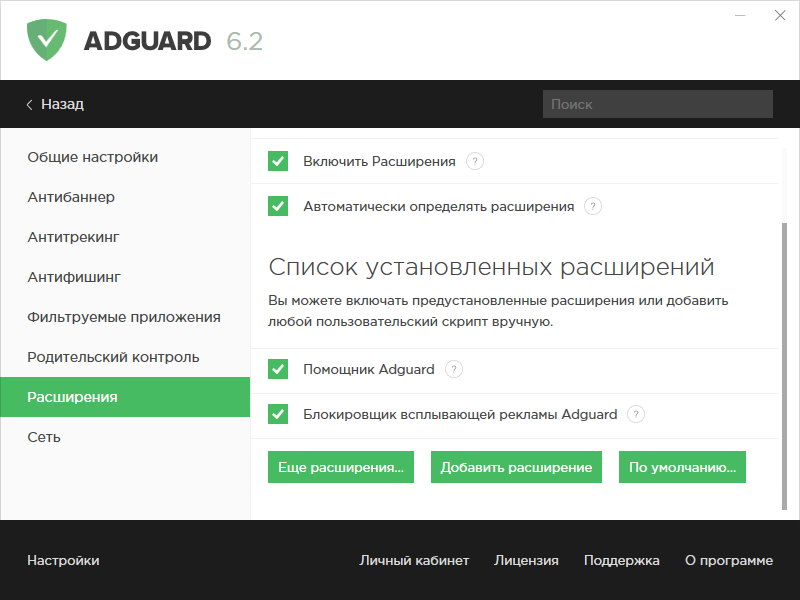This screenshot has width=800, height=600.
Task: Close the Adguard window
Action: (780, 15)
